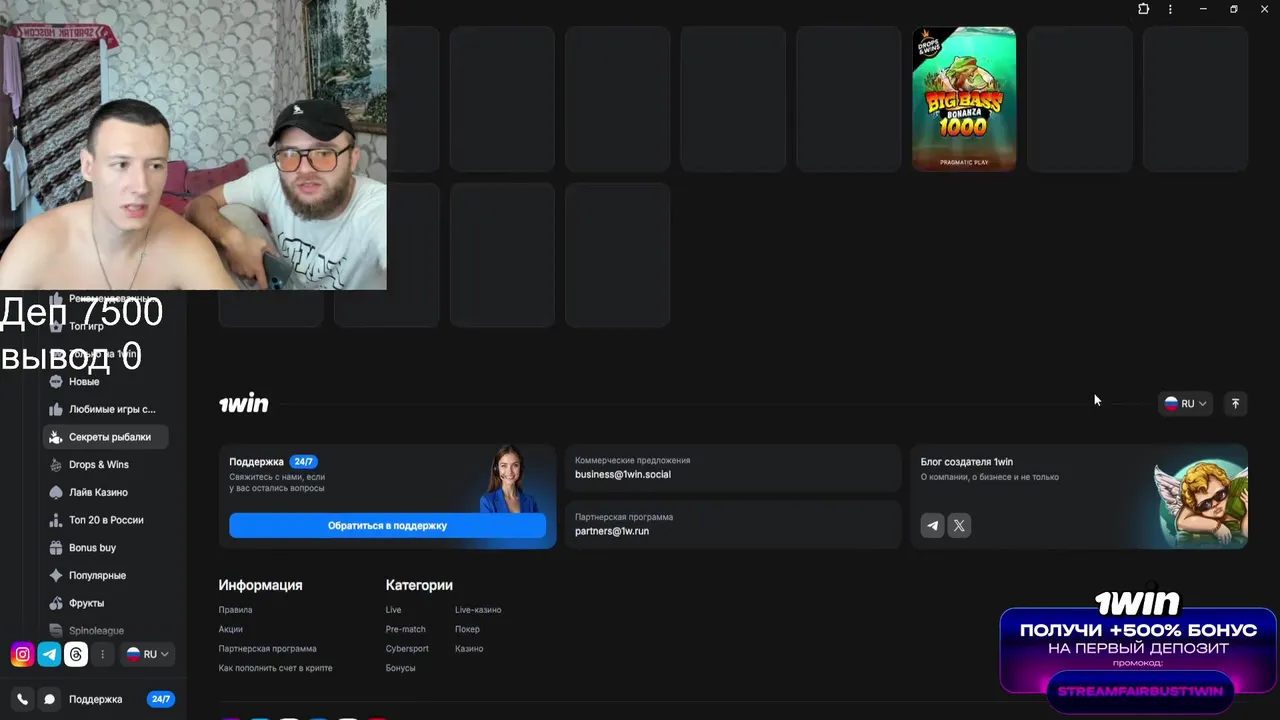This screenshot has width=1280, height=720.
Task: Click the browser extensions puzzle icon
Action: coord(1143,9)
